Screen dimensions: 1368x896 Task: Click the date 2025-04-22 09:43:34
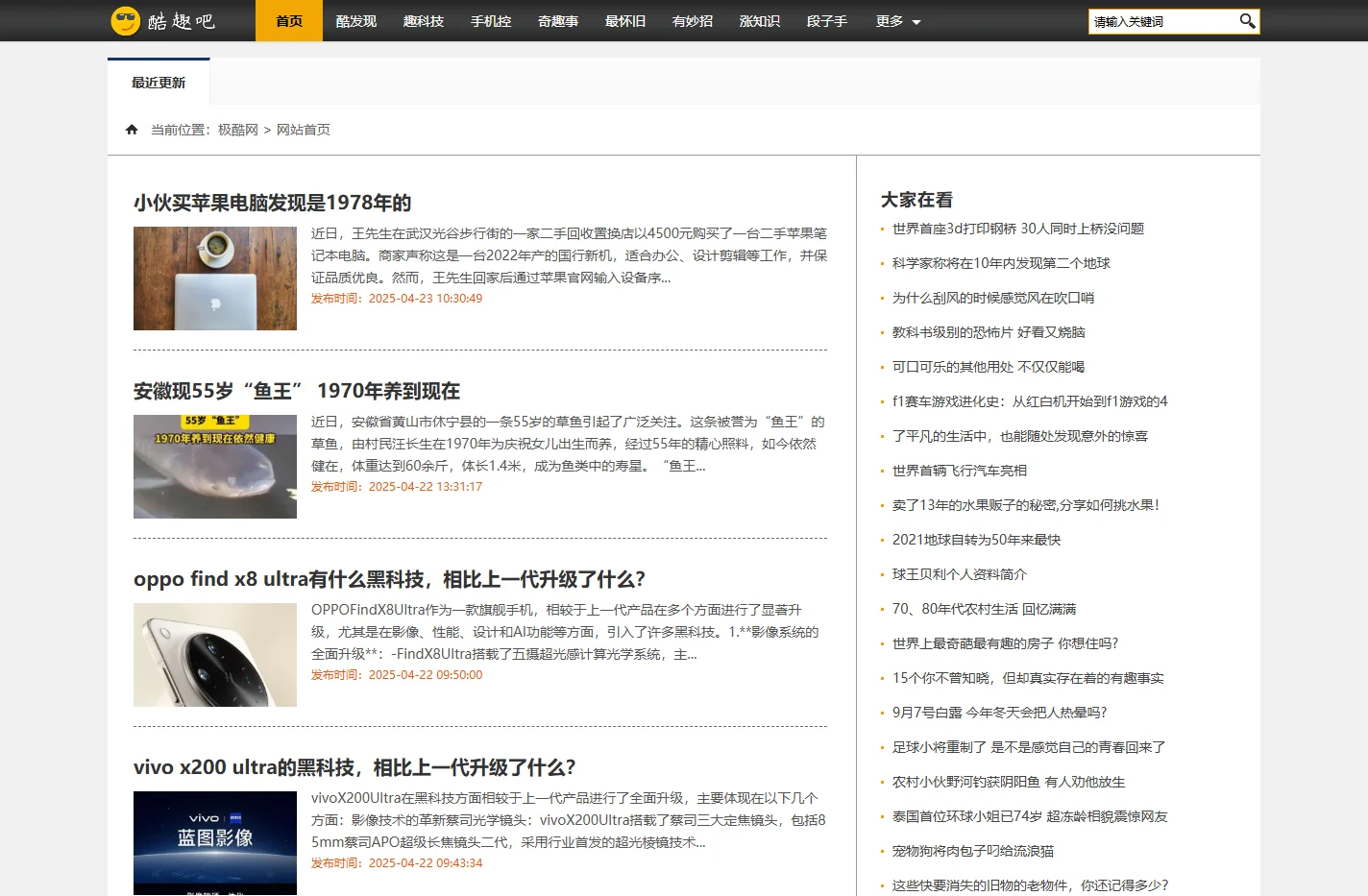tap(426, 863)
